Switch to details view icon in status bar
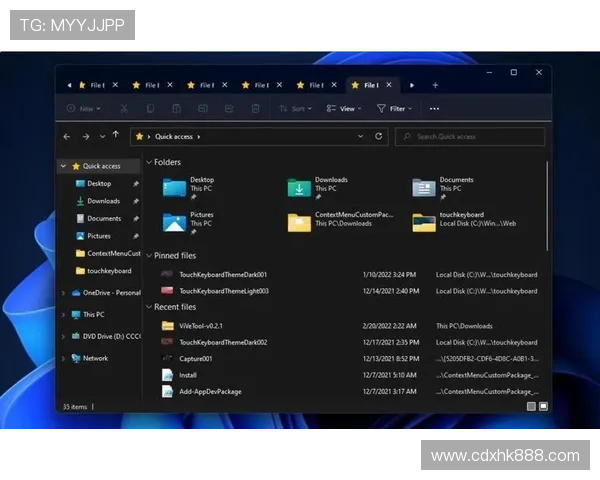Image resolution: width=600 pixels, height=480 pixels. tap(531, 406)
